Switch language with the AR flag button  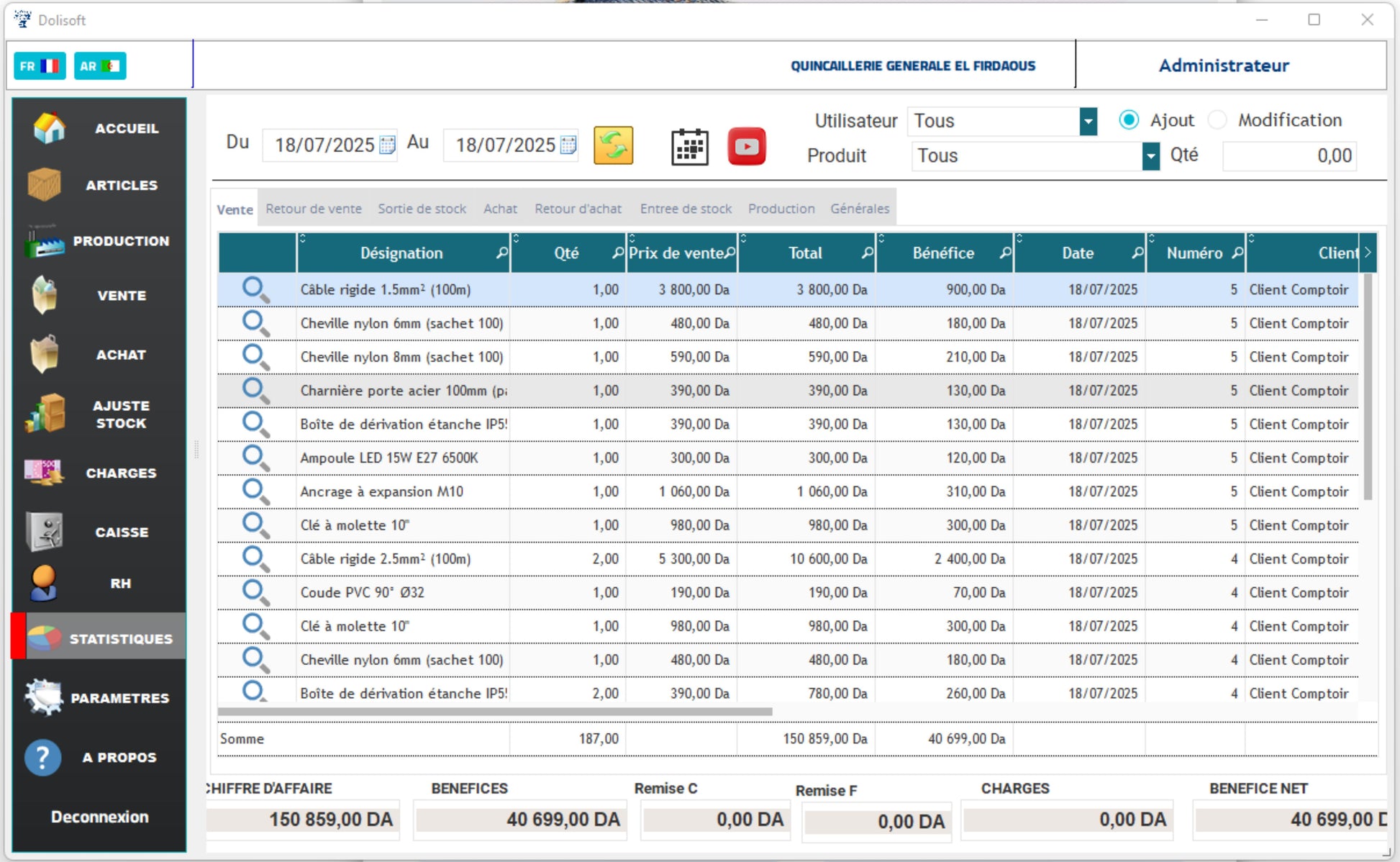100,66
